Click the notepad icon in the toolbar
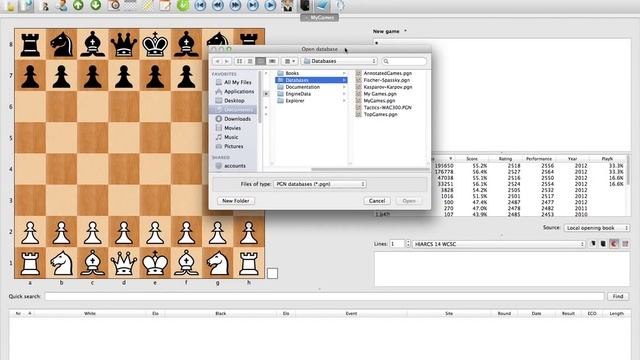The image size is (640, 360). tap(165, 5)
